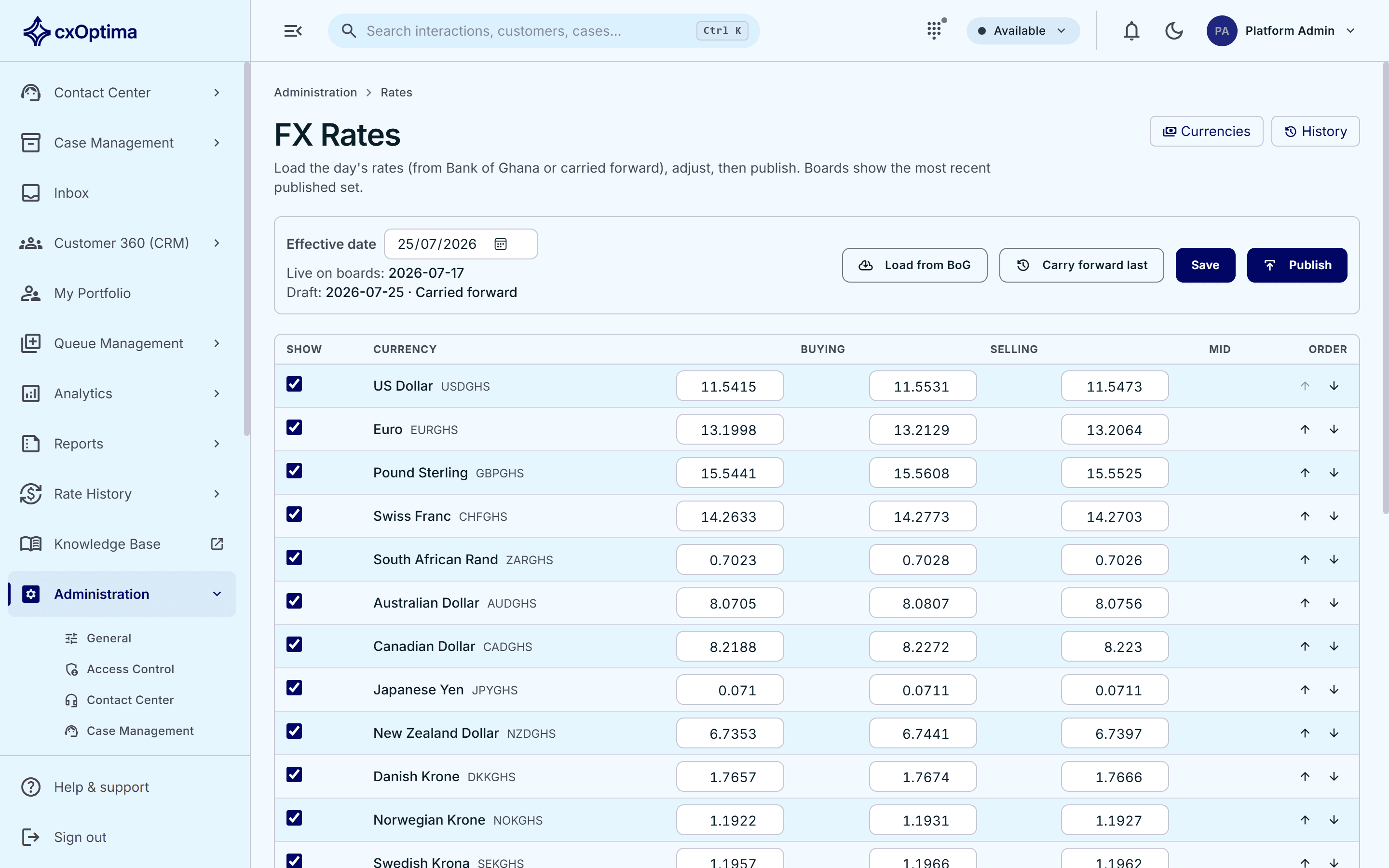Image resolution: width=1389 pixels, height=868 pixels.
Task: Expand Reports menu
Action: tap(122, 443)
